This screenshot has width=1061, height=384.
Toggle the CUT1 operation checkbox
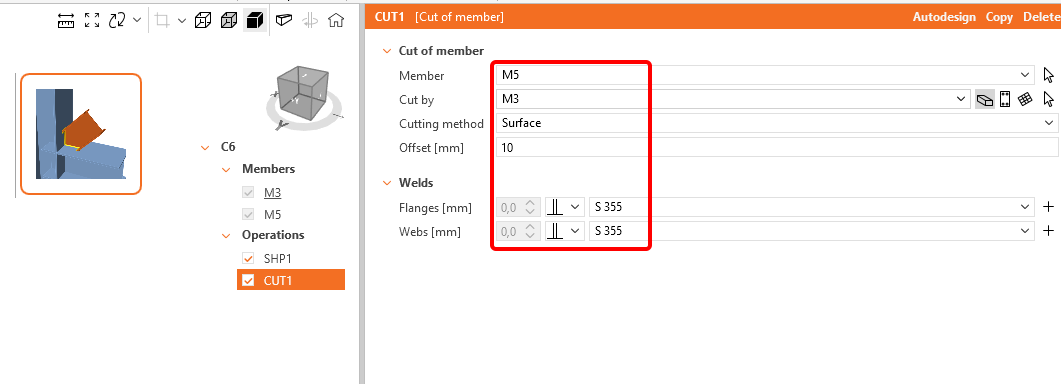click(x=248, y=280)
